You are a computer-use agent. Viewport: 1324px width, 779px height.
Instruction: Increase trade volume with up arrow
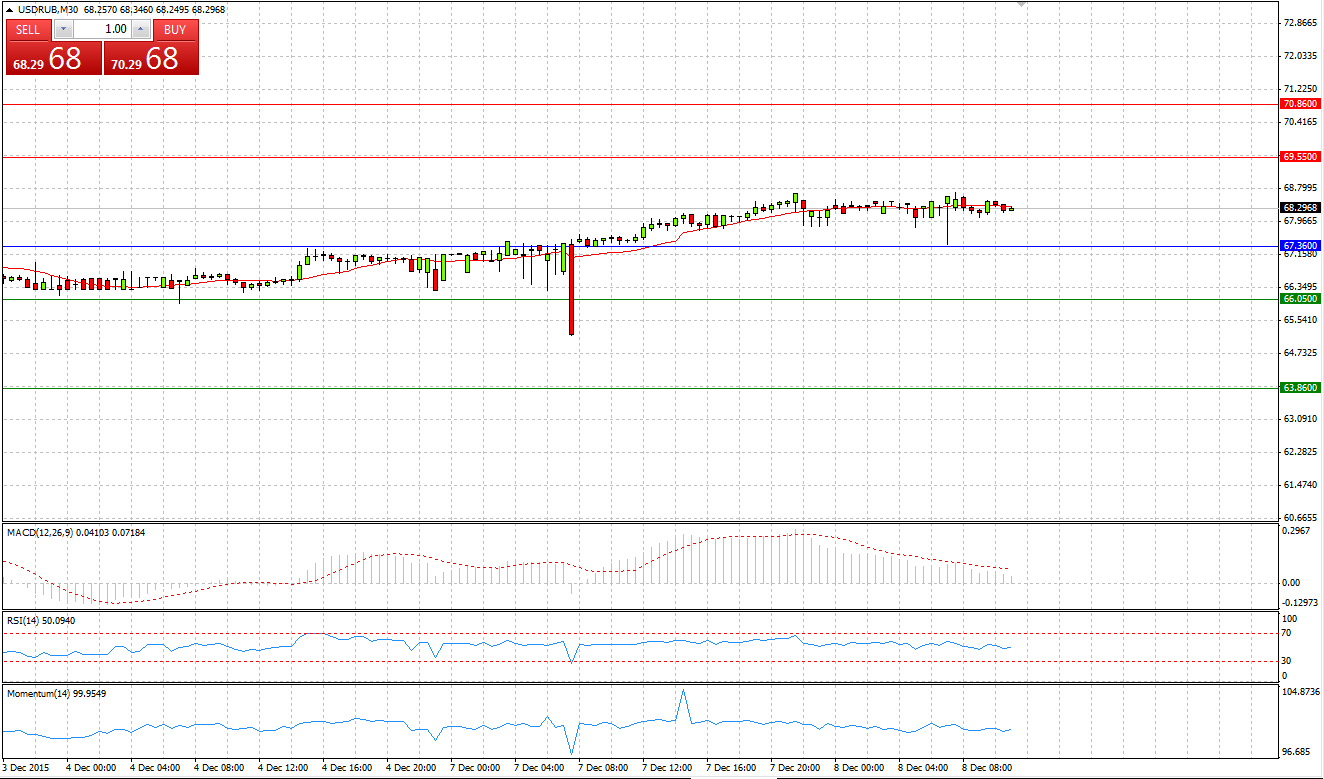140,30
